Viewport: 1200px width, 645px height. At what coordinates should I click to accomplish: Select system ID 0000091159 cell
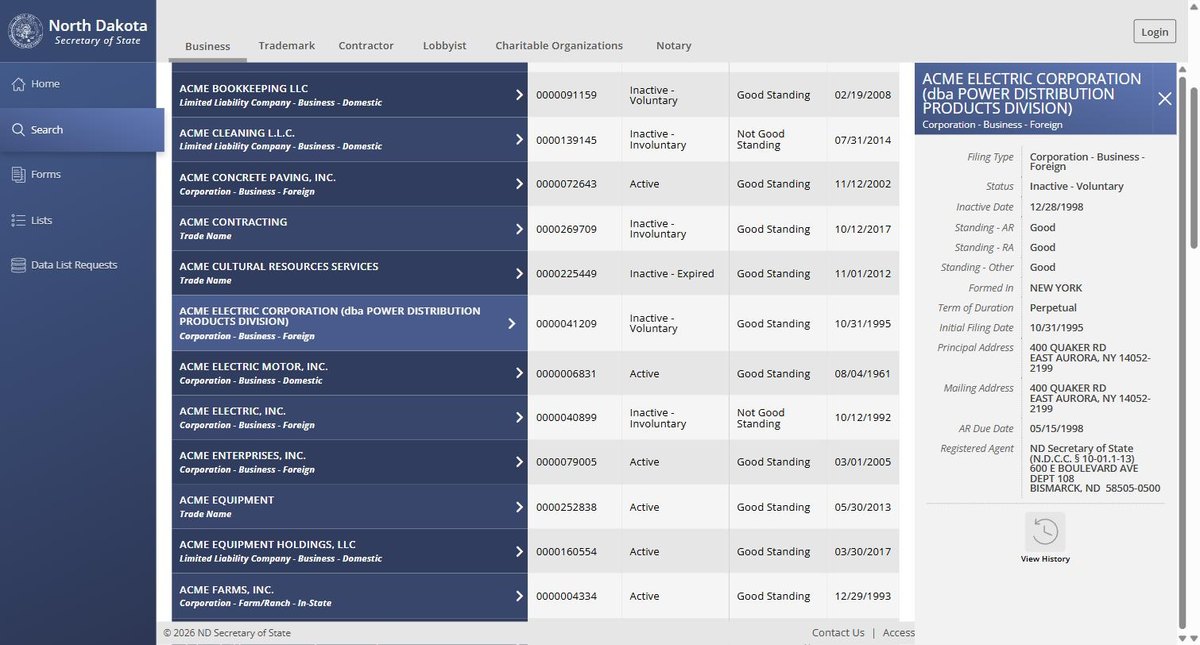coord(566,95)
